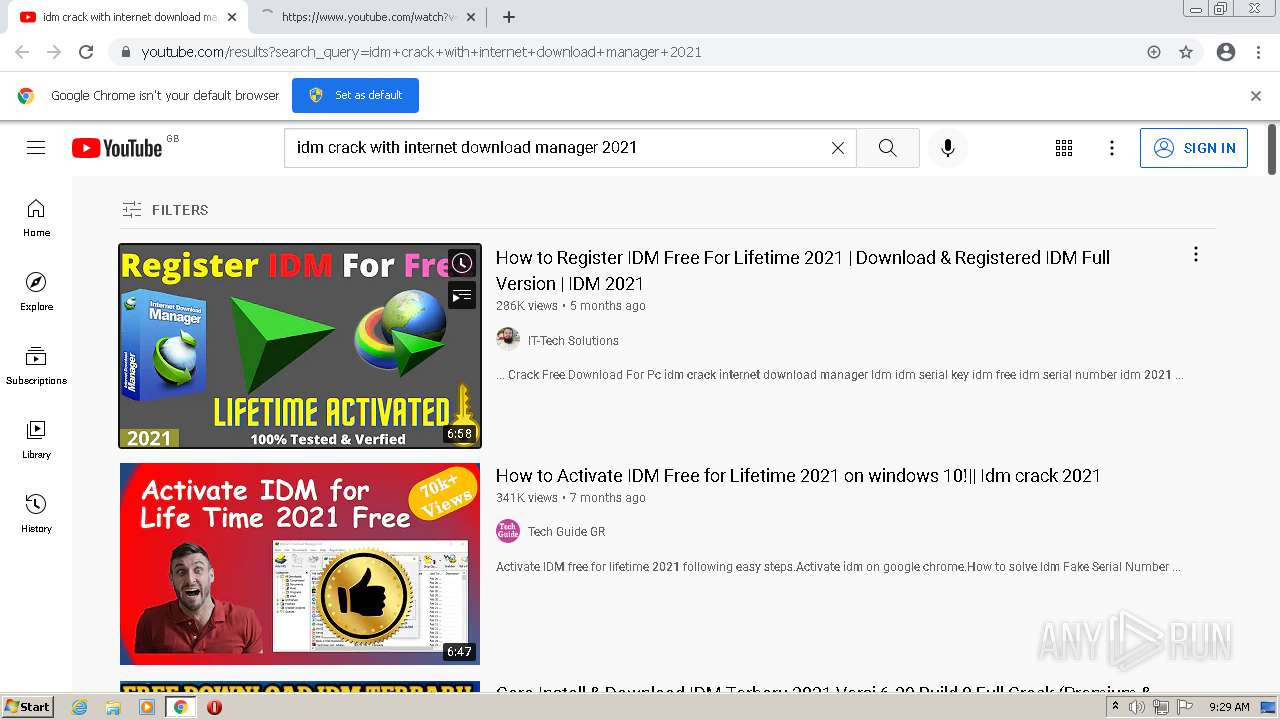
Task: View site information padlock
Action: (125, 52)
